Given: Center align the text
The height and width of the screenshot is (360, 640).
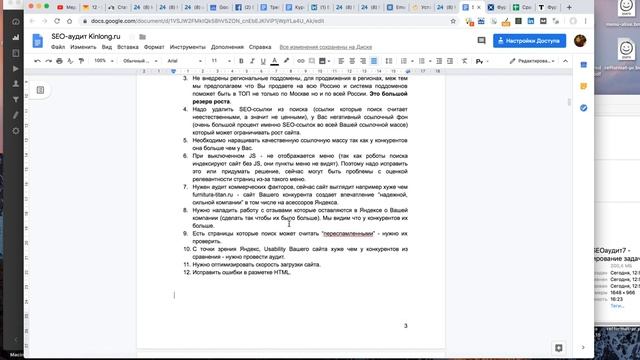Looking at the screenshot, I should click(x=352, y=61).
